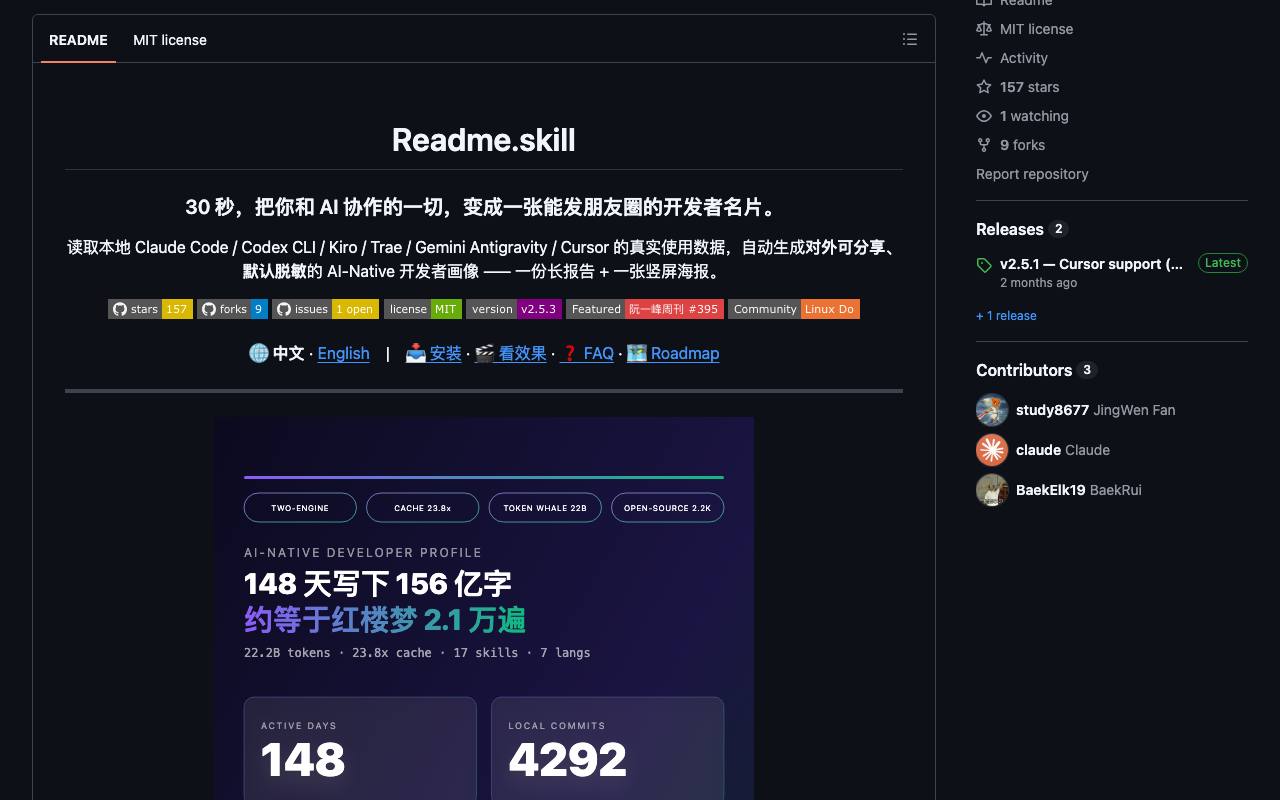Open study8677 JingWen Fan profile name
This screenshot has height=800, width=1280.
pos(1095,410)
